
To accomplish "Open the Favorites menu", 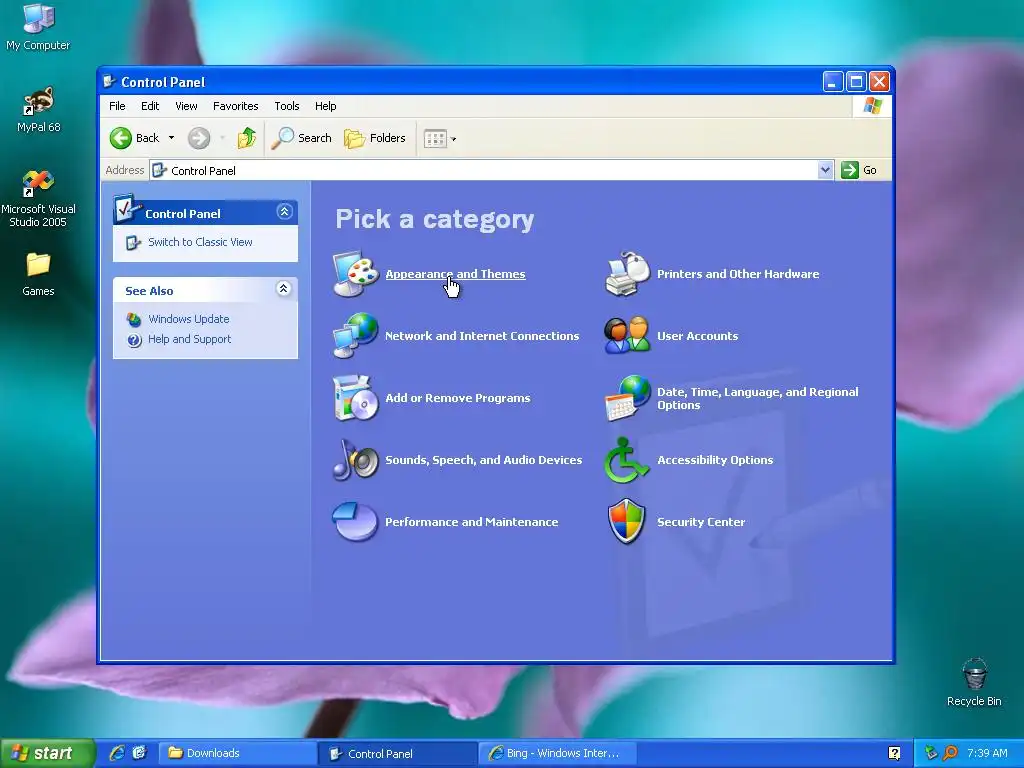I will click(236, 106).
